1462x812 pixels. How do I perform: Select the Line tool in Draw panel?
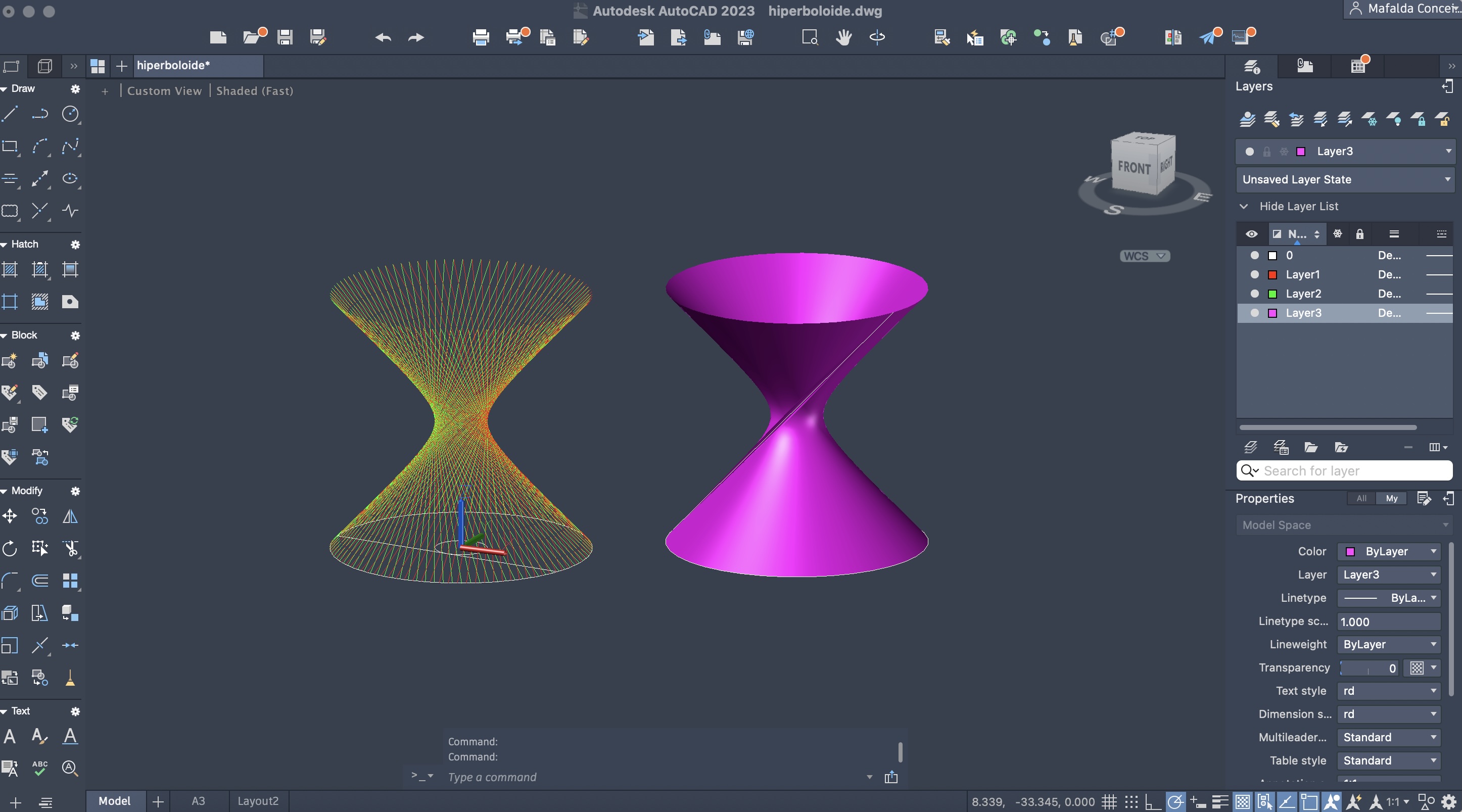click(10, 114)
